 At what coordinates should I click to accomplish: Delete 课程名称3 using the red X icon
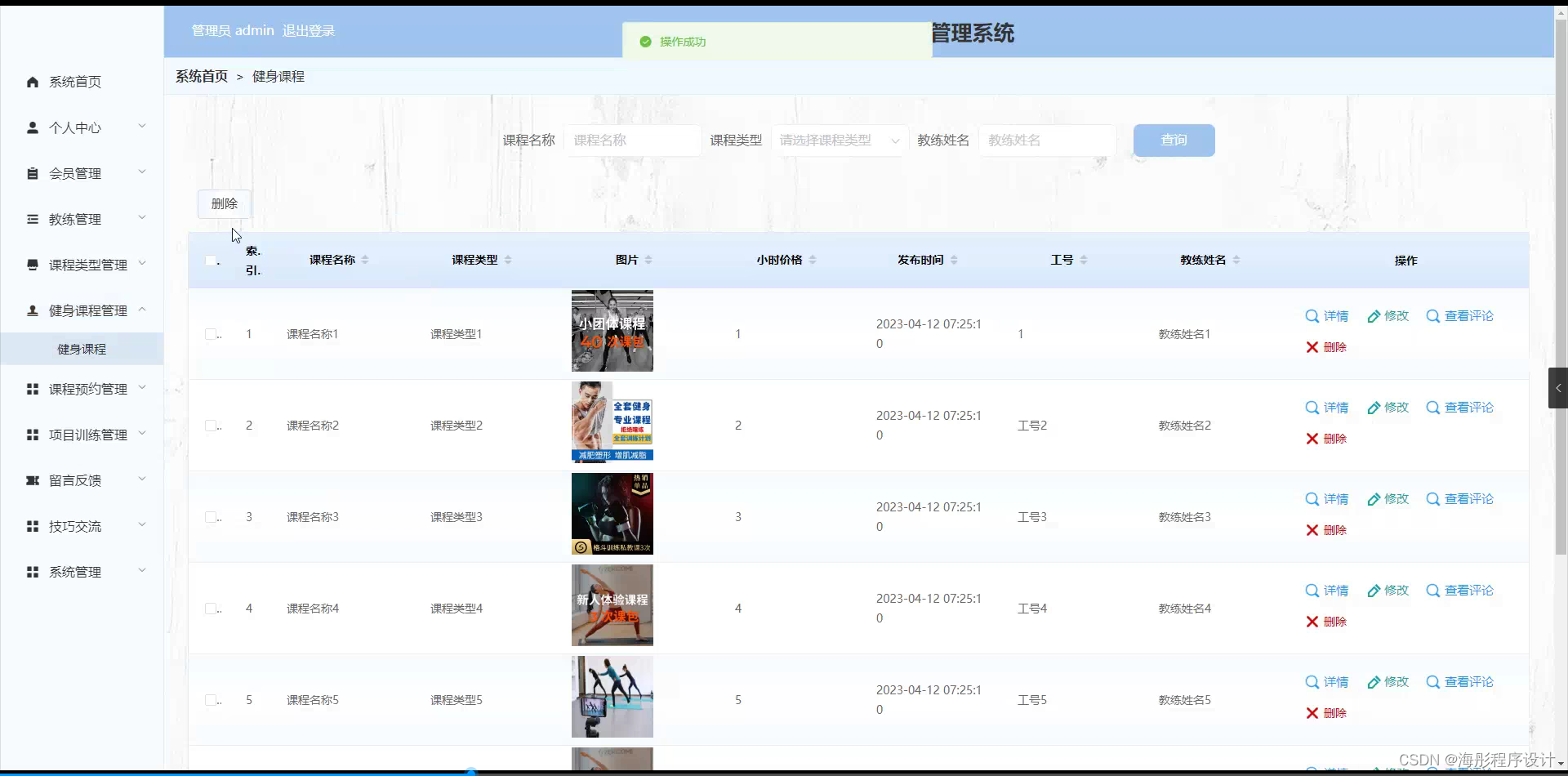[1312, 529]
